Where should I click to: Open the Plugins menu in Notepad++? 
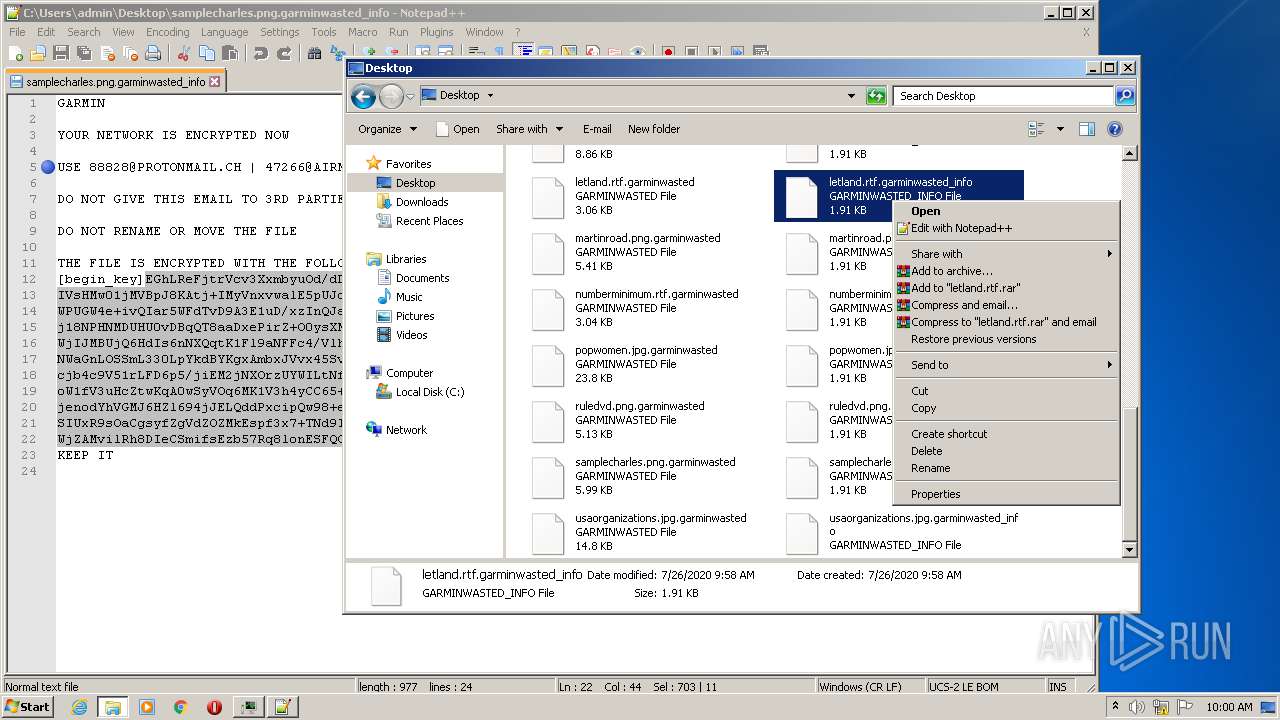[x=437, y=32]
